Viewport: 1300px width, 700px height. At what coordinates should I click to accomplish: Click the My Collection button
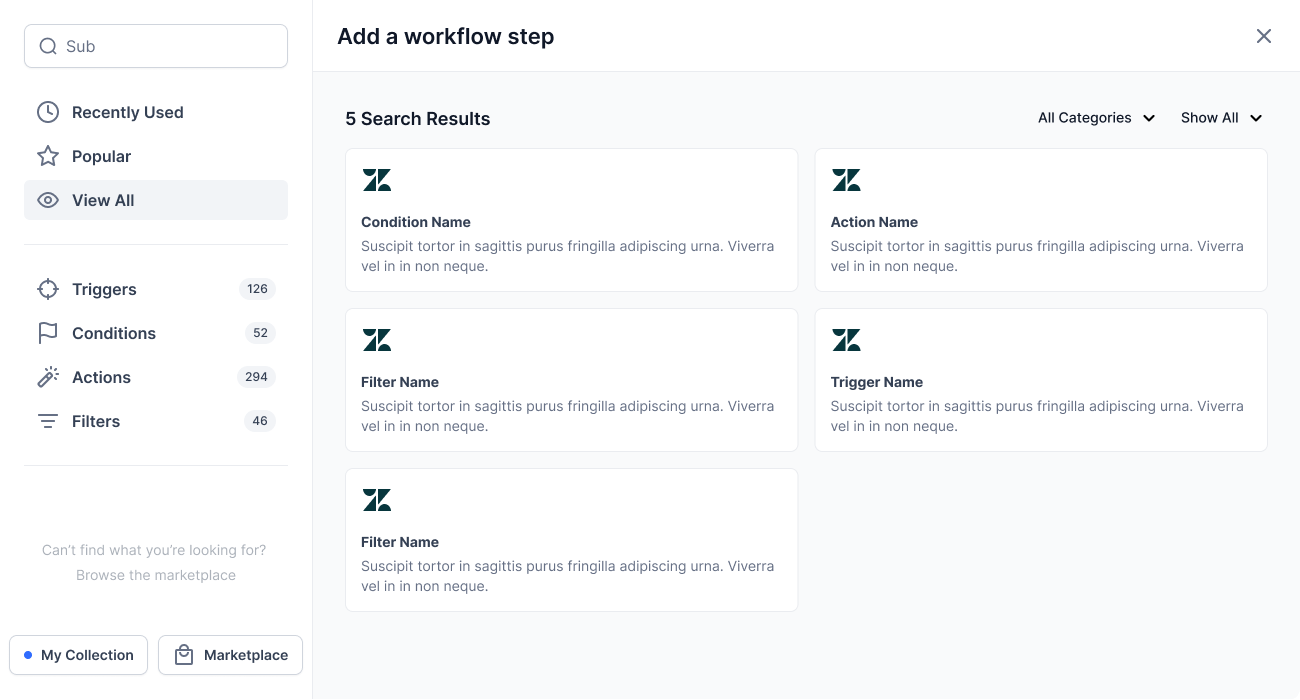(79, 655)
